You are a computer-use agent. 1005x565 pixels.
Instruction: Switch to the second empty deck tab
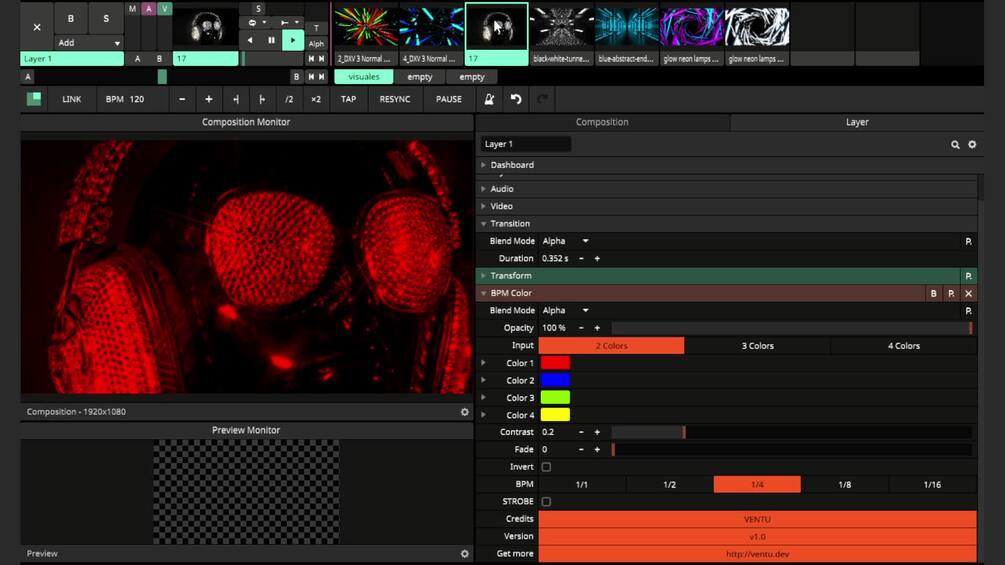coord(472,77)
